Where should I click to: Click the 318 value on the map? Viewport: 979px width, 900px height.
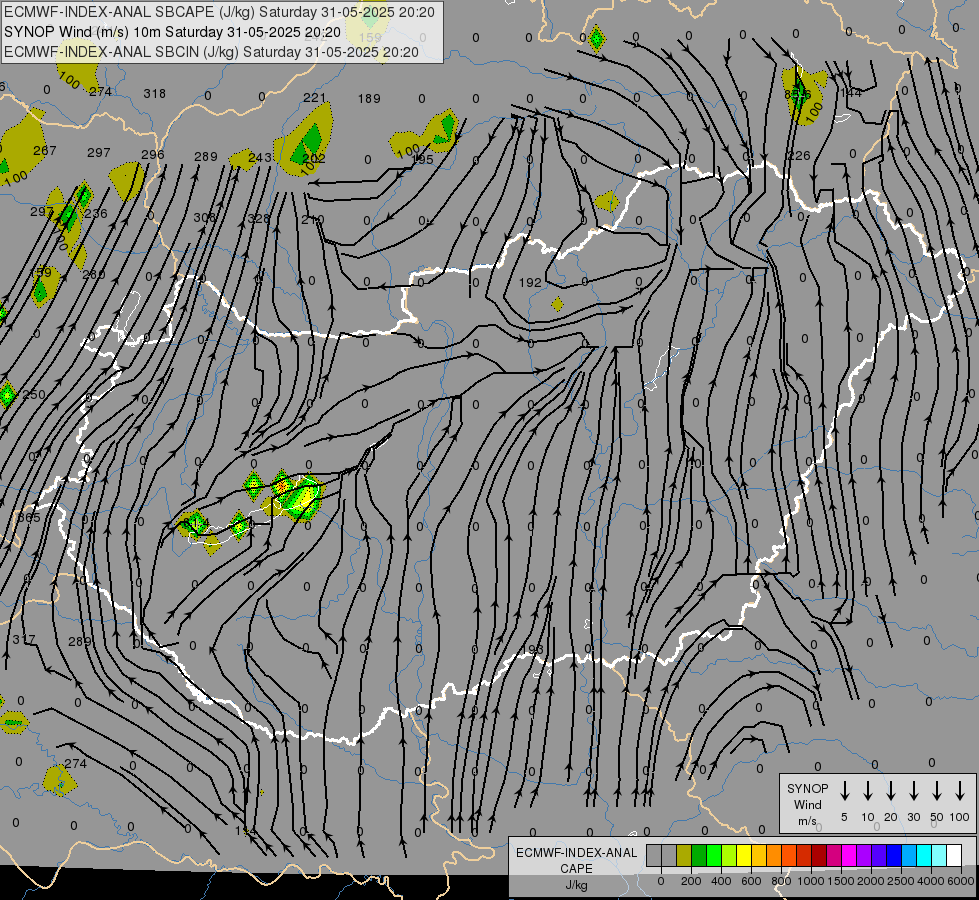(155, 94)
